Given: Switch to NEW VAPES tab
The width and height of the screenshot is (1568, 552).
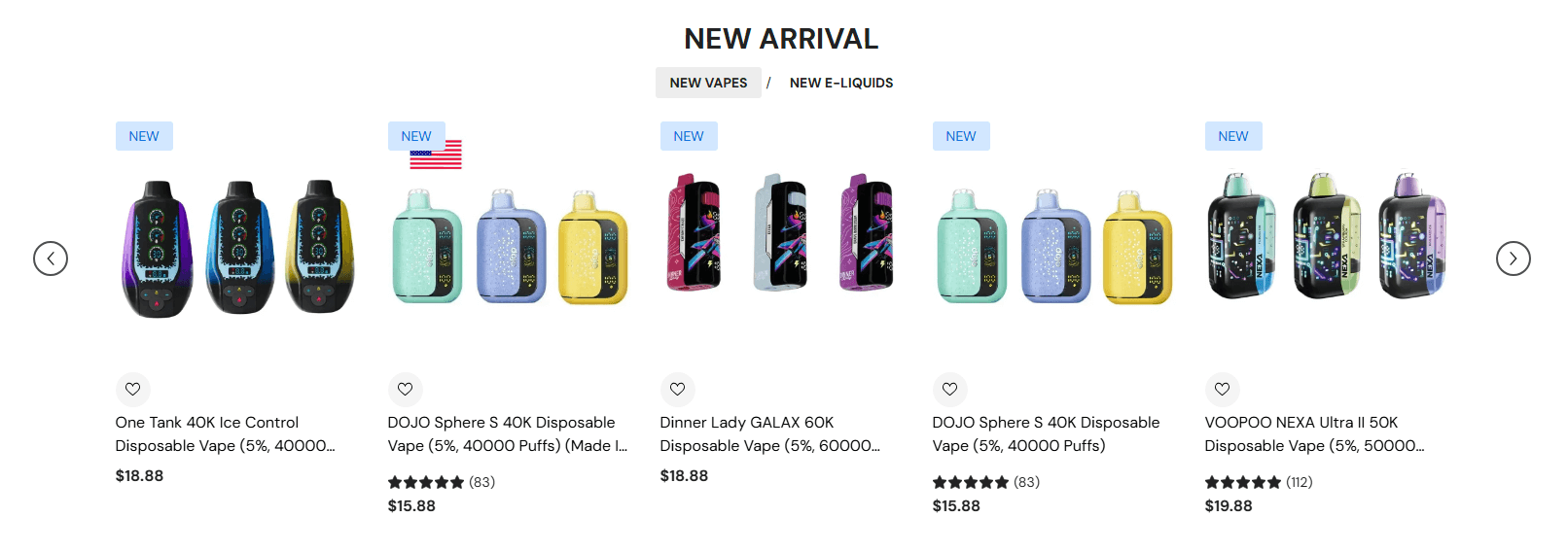Looking at the screenshot, I should [x=708, y=83].
